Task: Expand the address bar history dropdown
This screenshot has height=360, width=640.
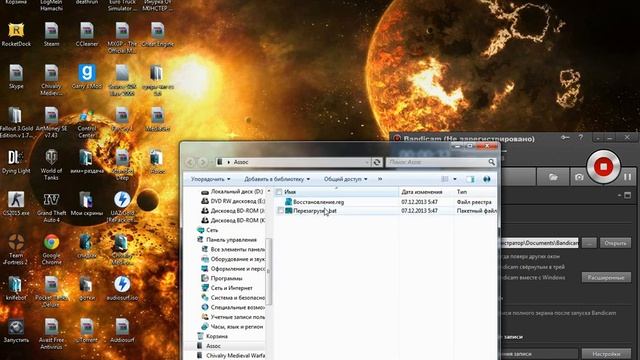Action: (x=367, y=162)
